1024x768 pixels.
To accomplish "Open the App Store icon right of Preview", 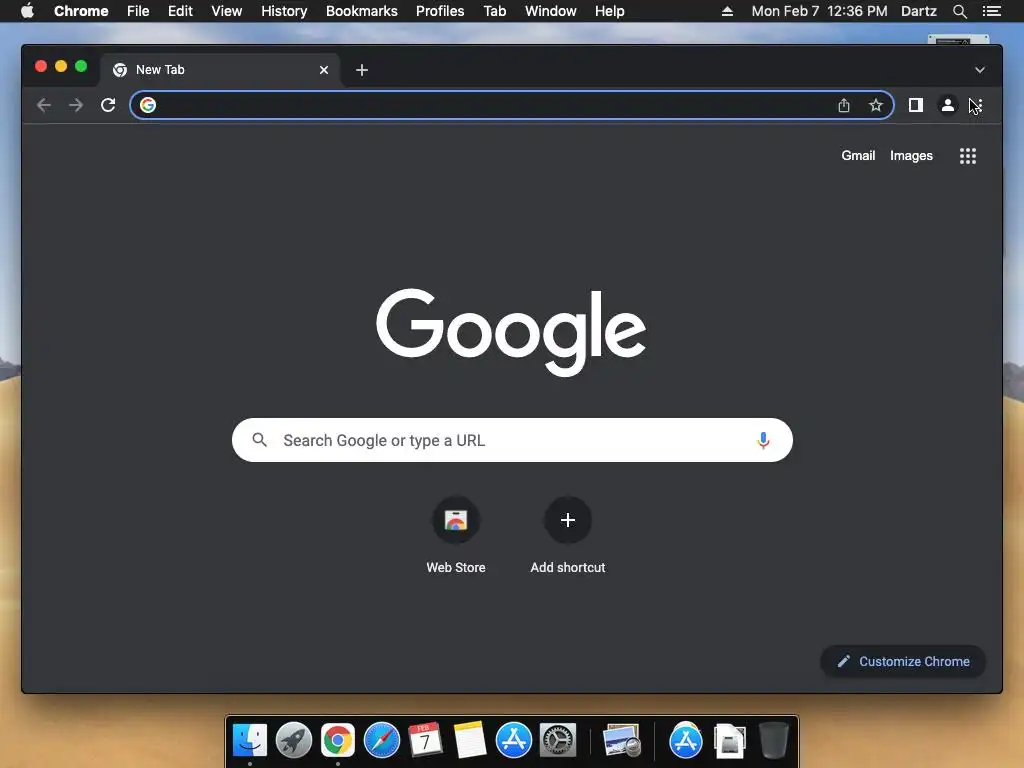I will [686, 741].
